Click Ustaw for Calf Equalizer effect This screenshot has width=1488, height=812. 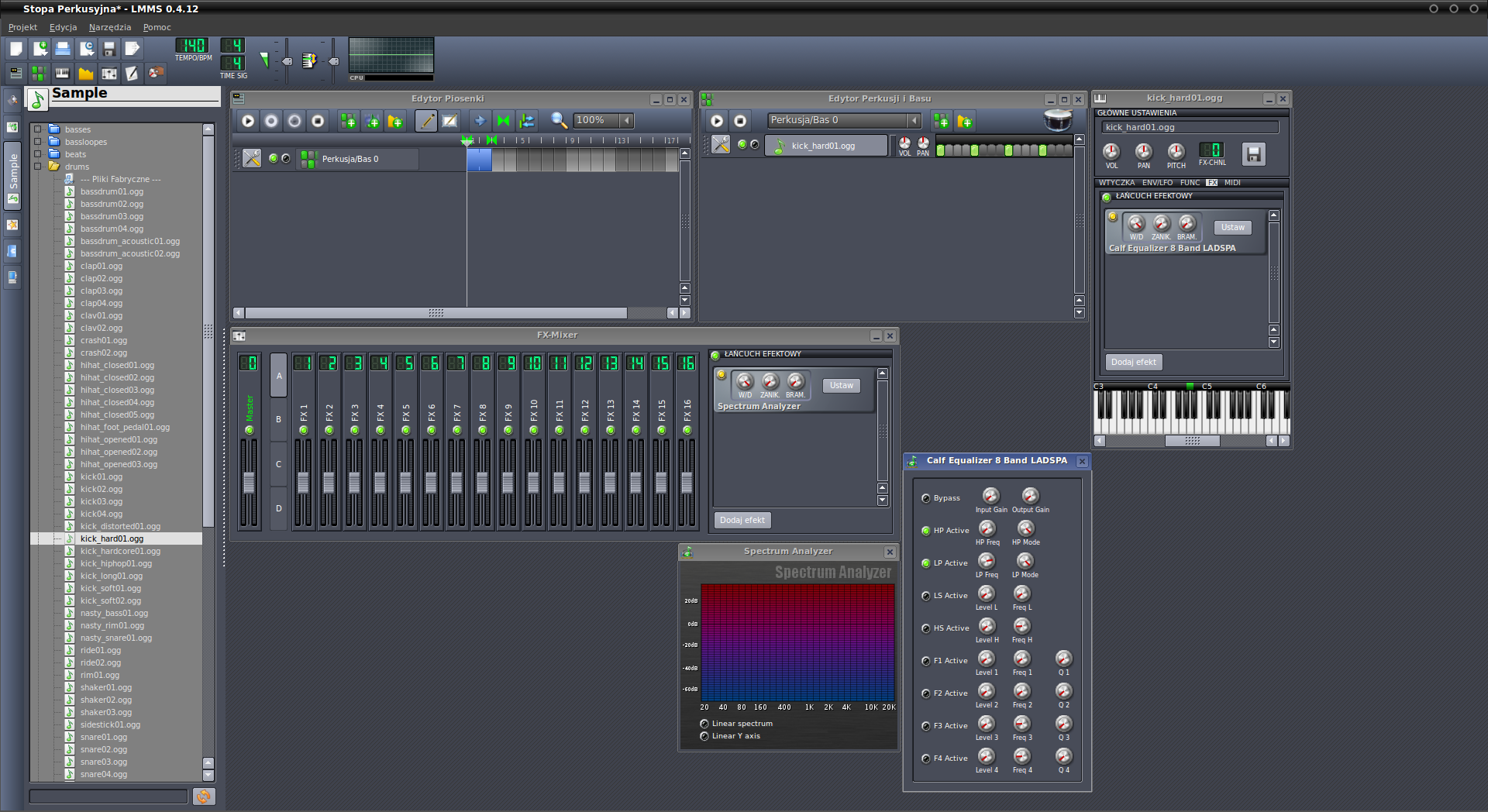pyautogui.click(x=1232, y=227)
